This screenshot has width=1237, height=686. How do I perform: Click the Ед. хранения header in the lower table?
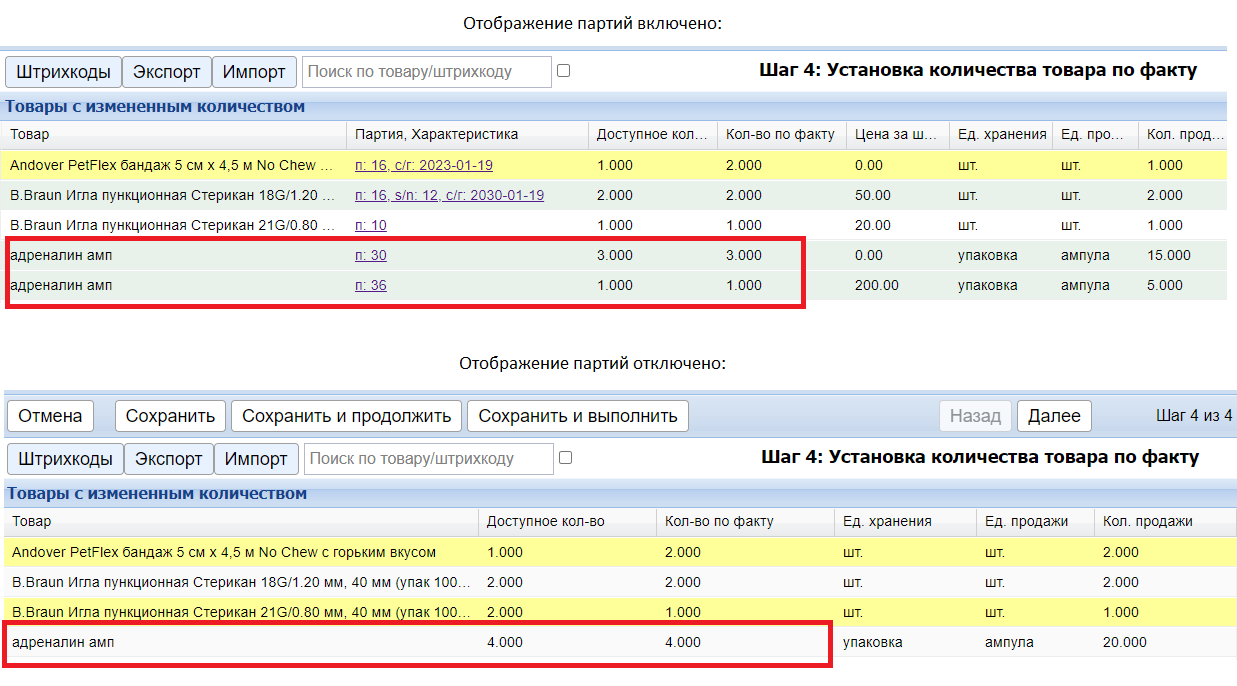click(x=887, y=521)
